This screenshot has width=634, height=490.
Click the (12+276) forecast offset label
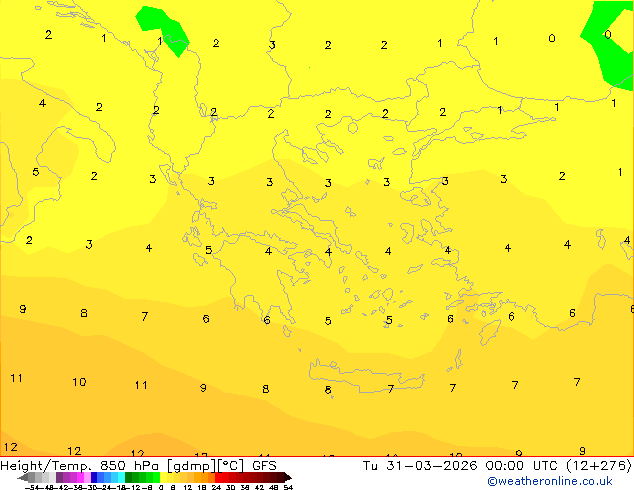pyautogui.click(x=598, y=466)
